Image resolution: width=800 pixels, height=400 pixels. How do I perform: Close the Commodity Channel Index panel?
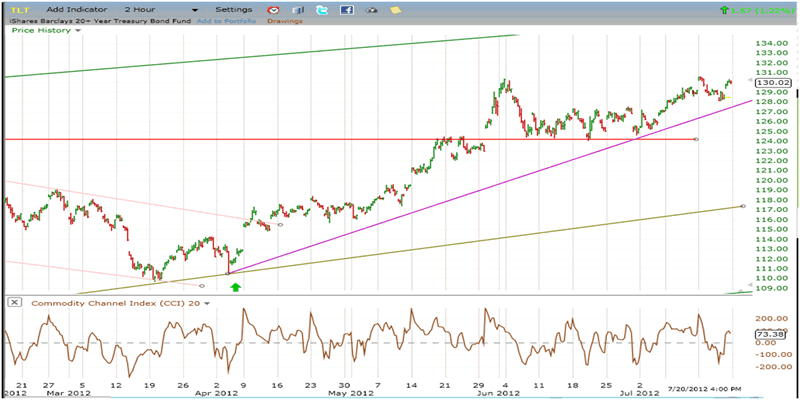tap(14, 302)
